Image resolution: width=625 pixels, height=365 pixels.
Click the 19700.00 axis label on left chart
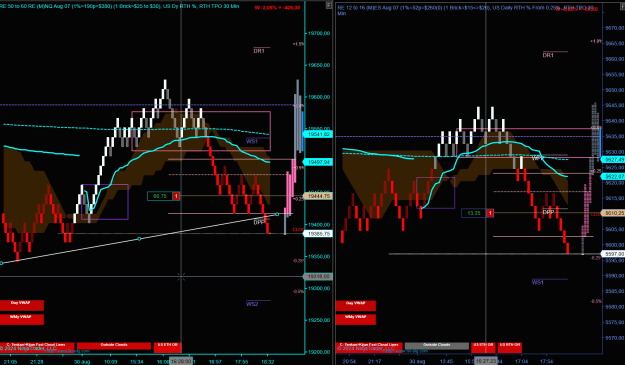tap(319, 33)
